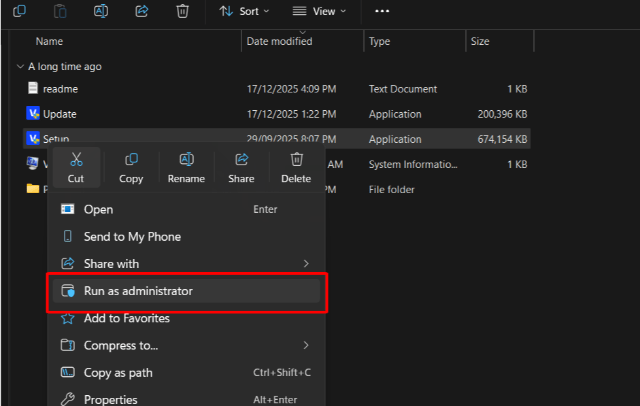The height and width of the screenshot is (406, 640).
Task: Click the Open menu item icon
Action: tap(68, 209)
